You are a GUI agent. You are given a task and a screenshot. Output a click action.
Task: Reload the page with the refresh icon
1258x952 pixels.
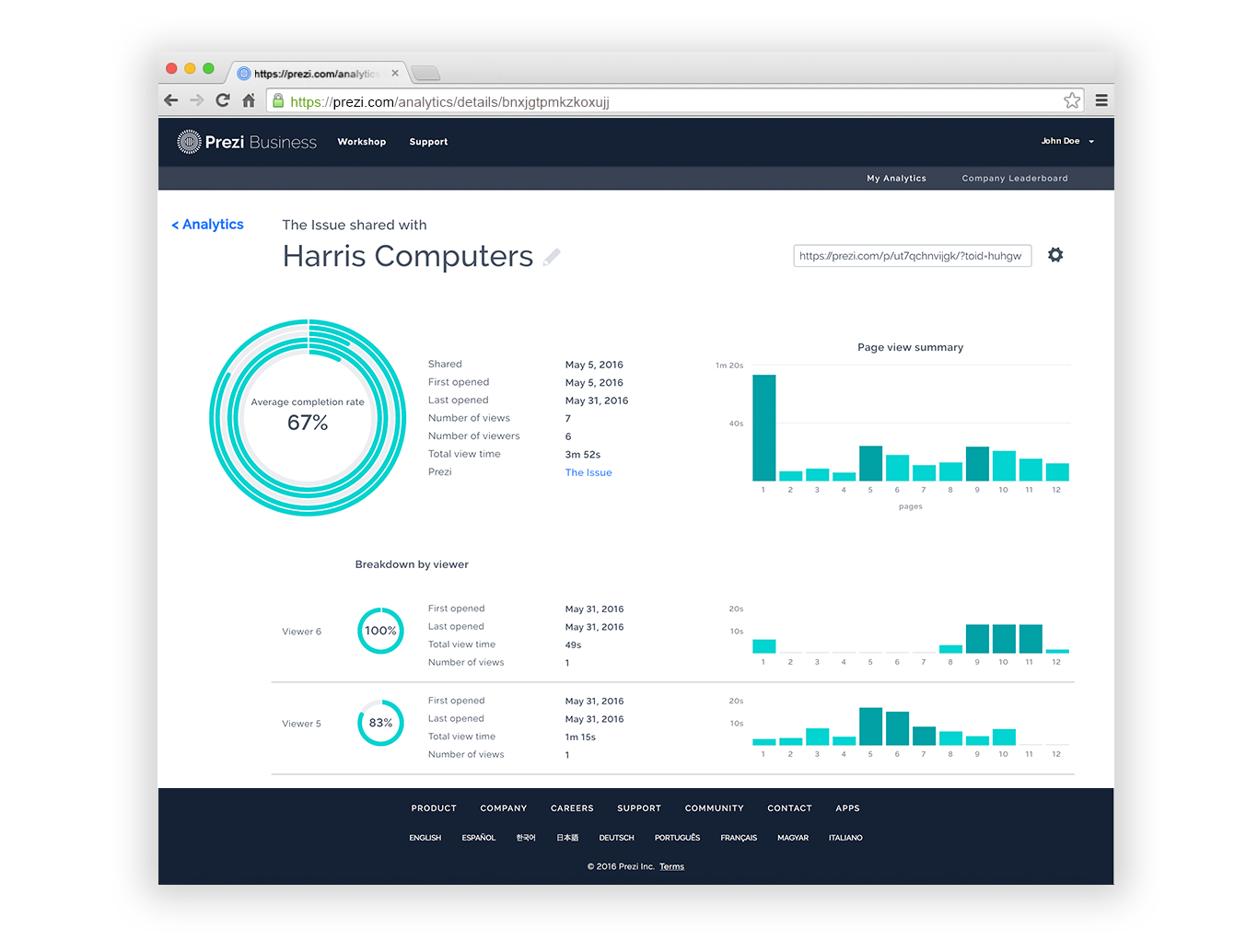coord(223,100)
